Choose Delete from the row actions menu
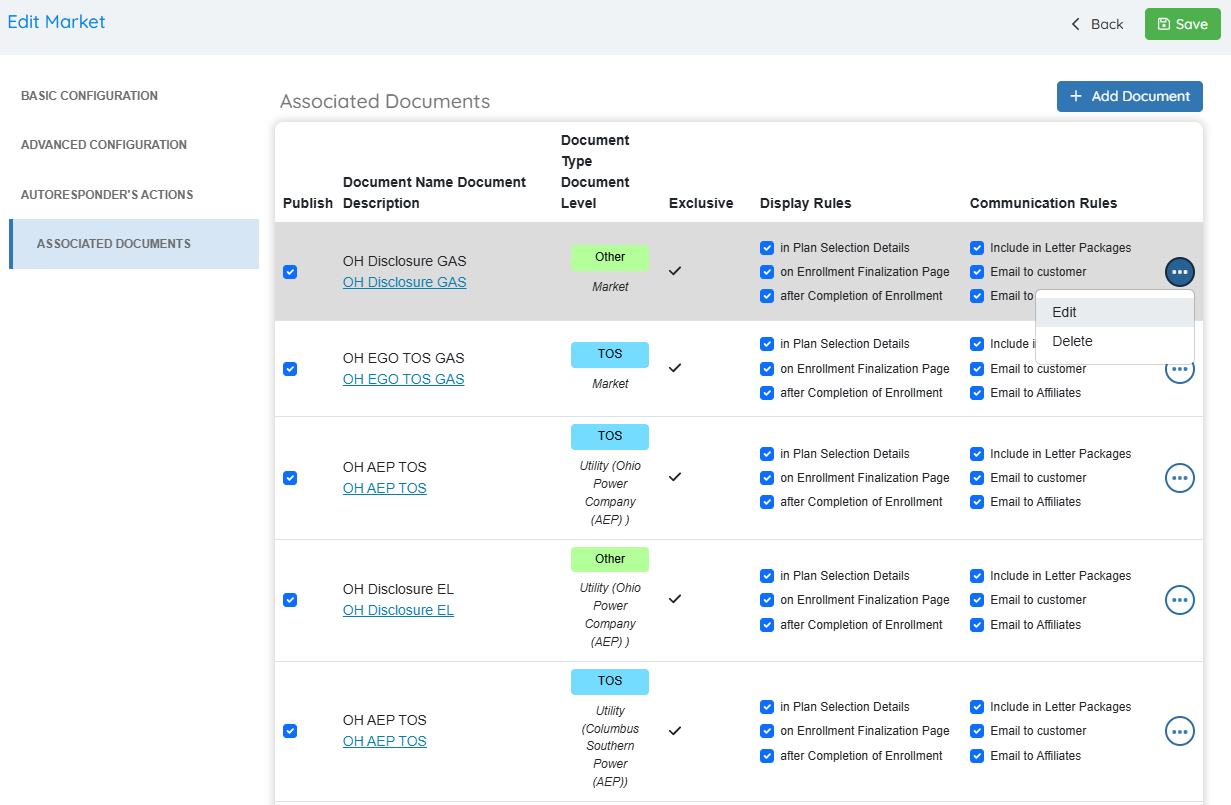 [1115, 341]
